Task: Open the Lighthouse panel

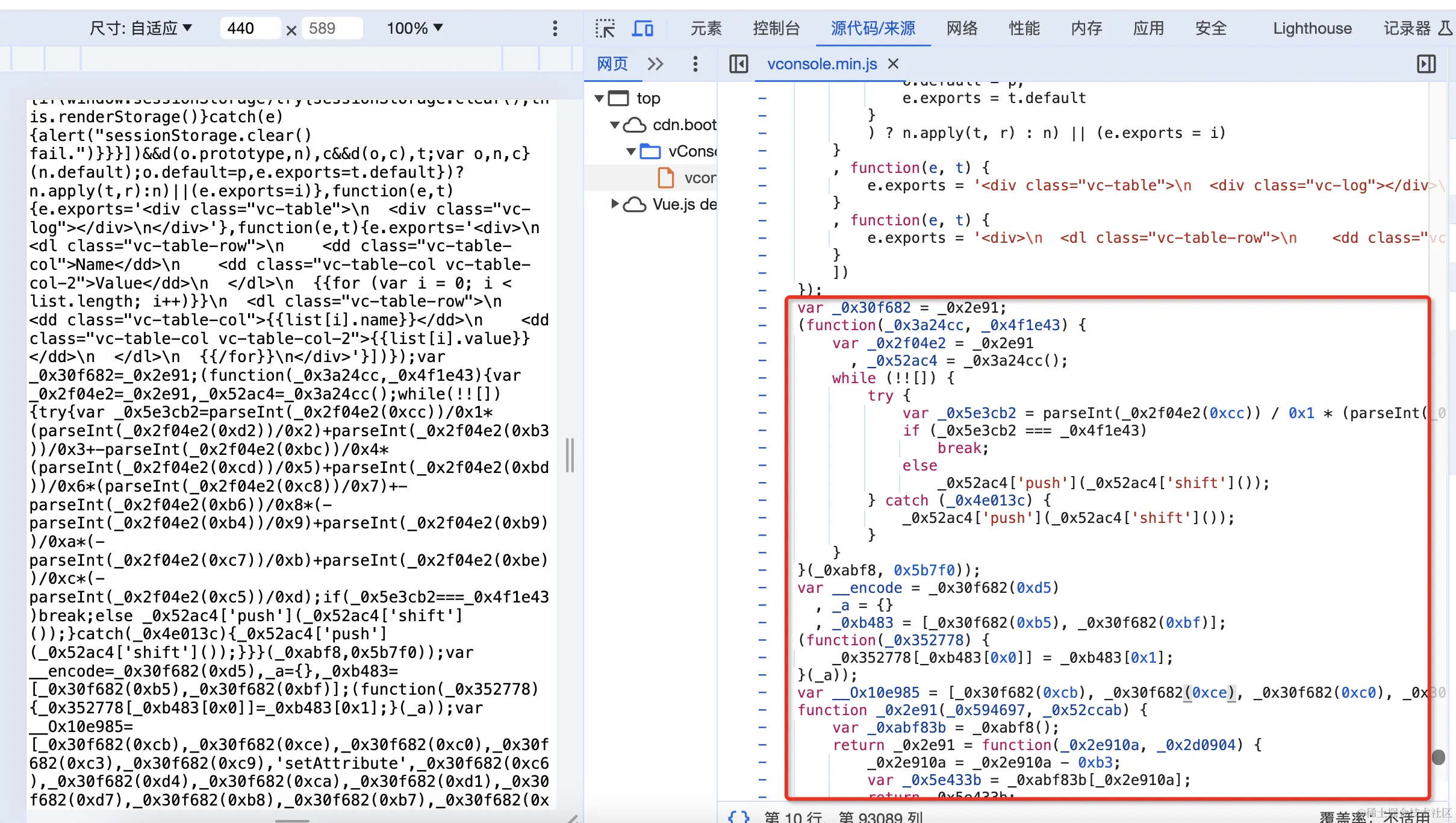Action: click(x=1311, y=28)
